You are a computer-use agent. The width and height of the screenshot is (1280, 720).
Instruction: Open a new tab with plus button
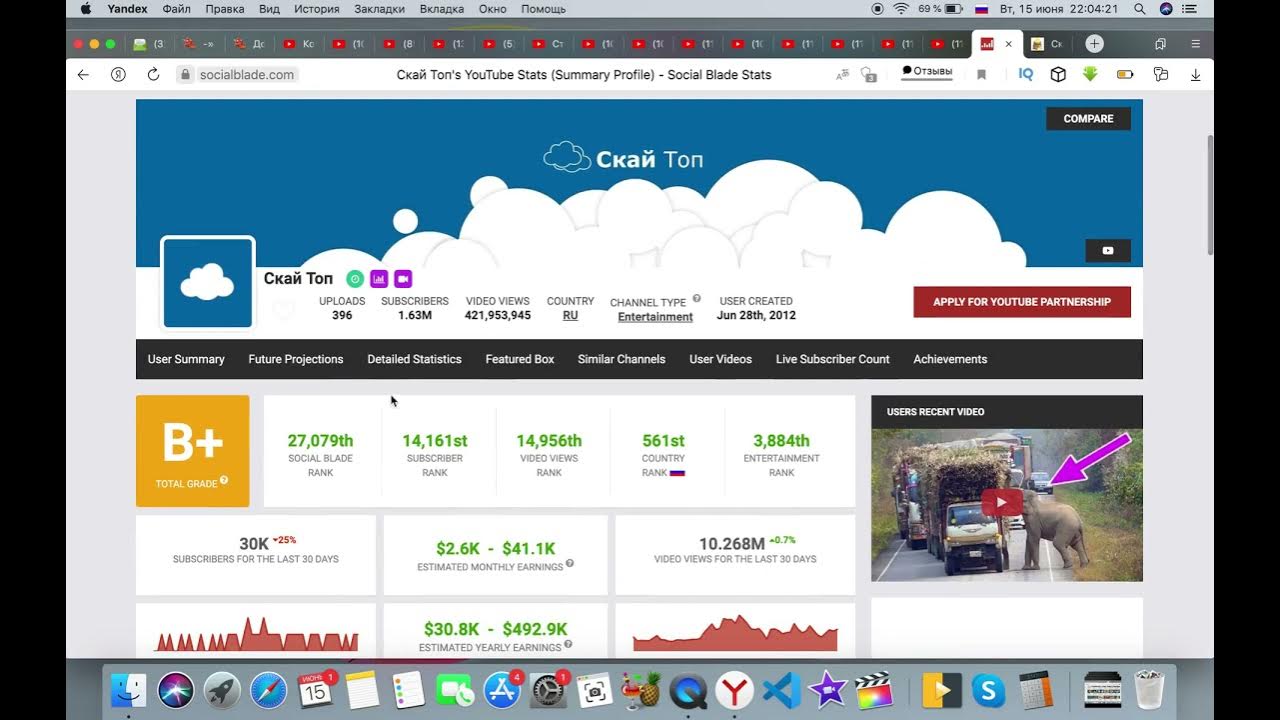click(1095, 44)
